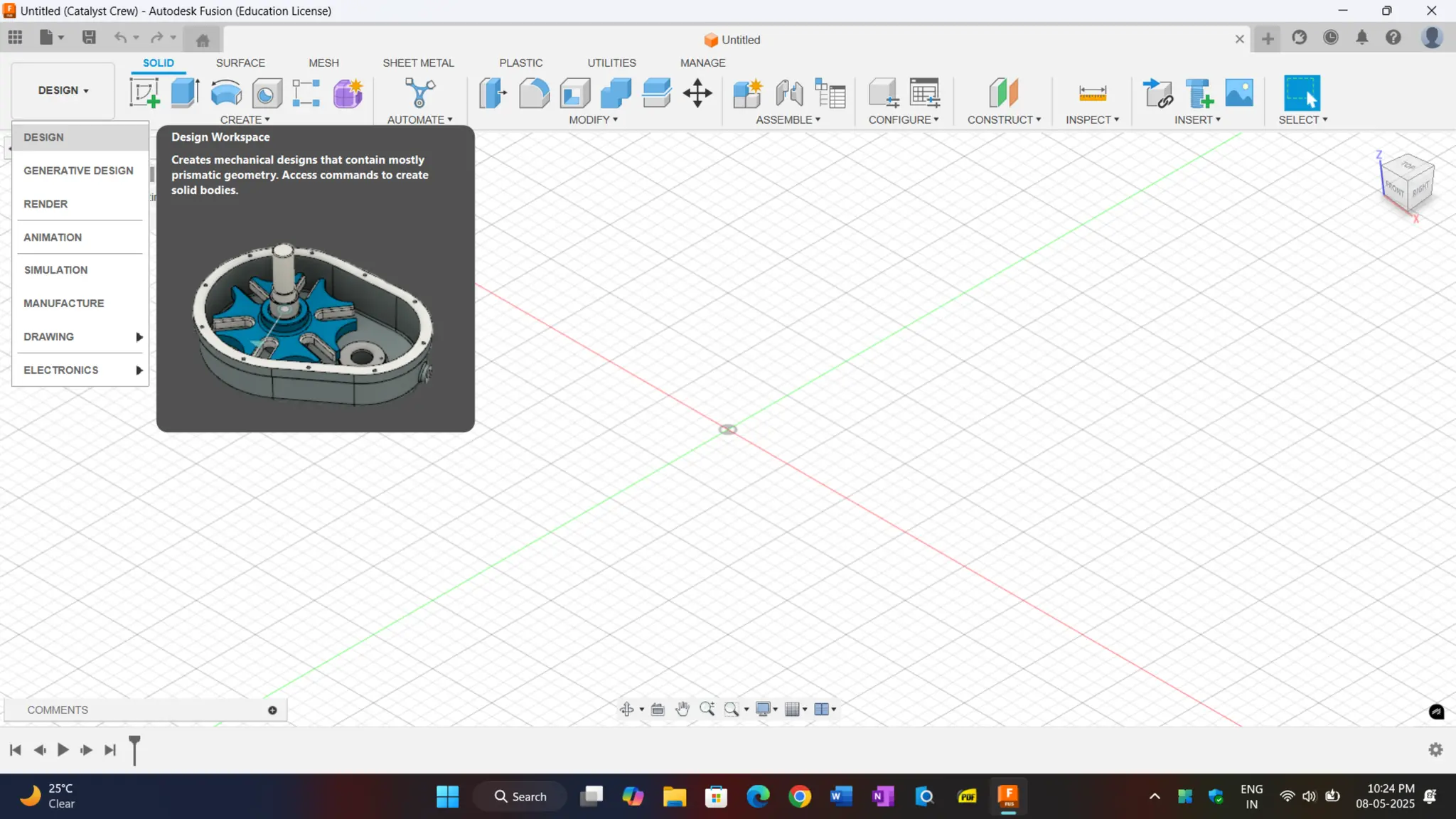Image resolution: width=1456 pixels, height=819 pixels.
Task: Select the Revolve tool icon
Action: pos(226,93)
